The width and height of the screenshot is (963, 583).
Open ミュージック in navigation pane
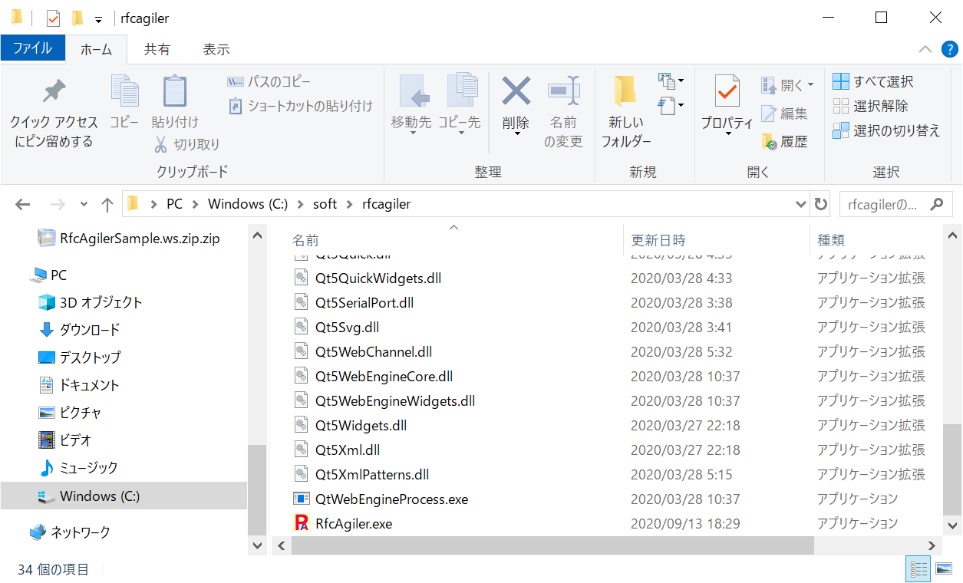(79, 468)
